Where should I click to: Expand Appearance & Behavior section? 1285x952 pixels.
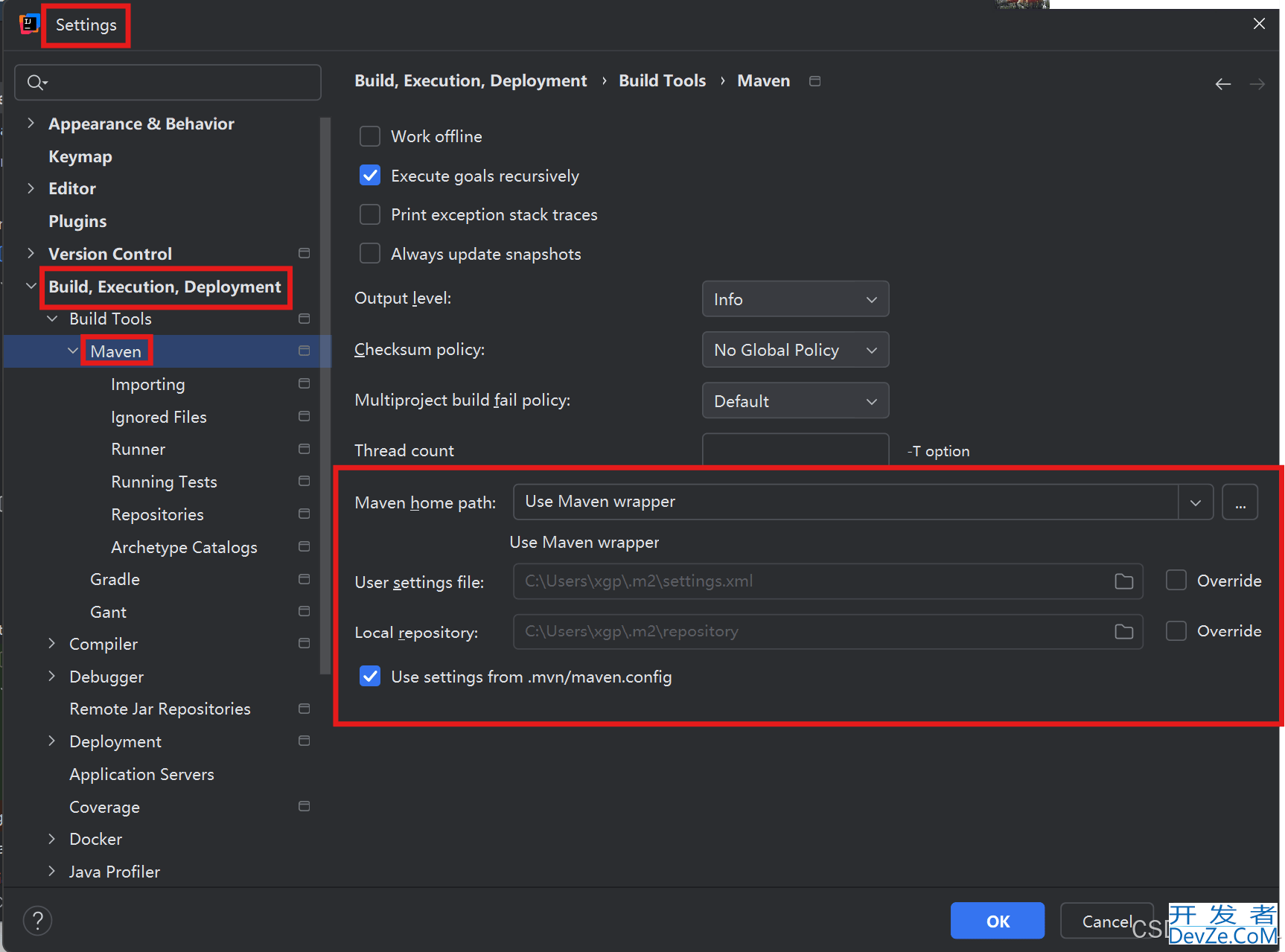31,124
